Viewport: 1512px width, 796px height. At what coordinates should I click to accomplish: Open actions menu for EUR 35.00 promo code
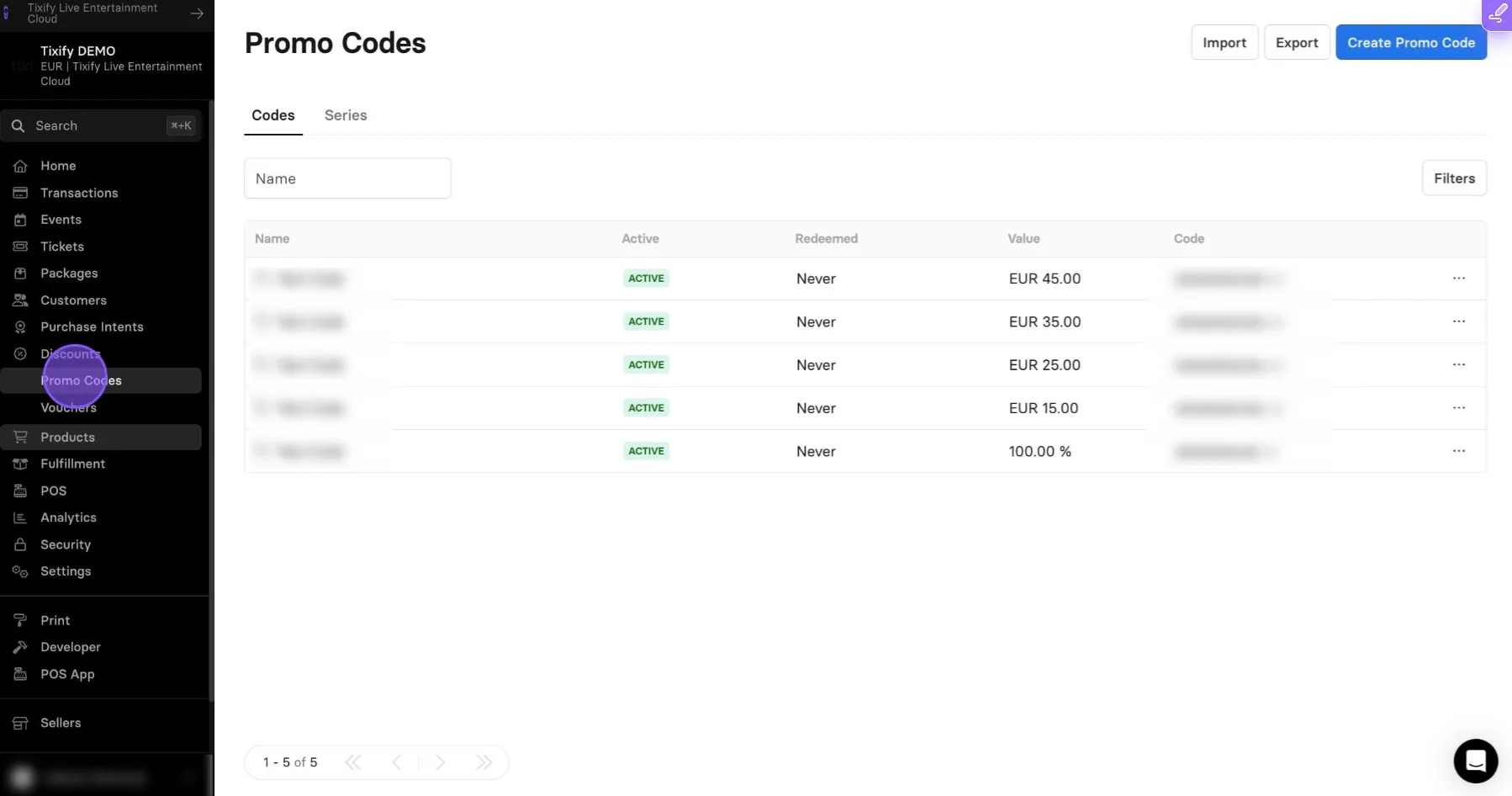(x=1459, y=321)
